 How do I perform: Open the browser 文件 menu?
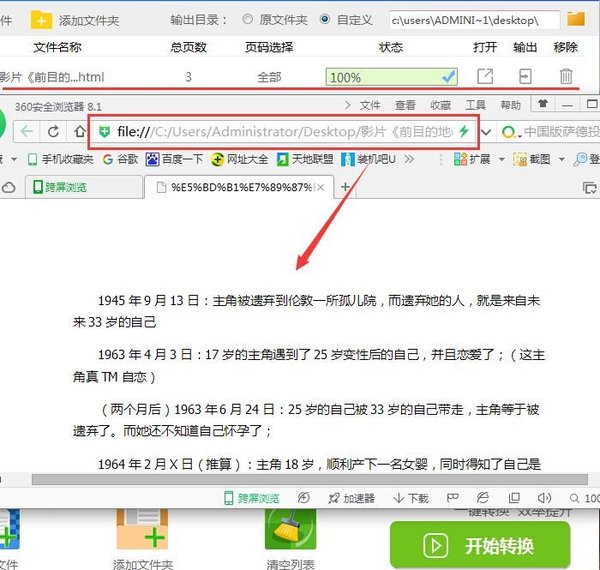370,105
